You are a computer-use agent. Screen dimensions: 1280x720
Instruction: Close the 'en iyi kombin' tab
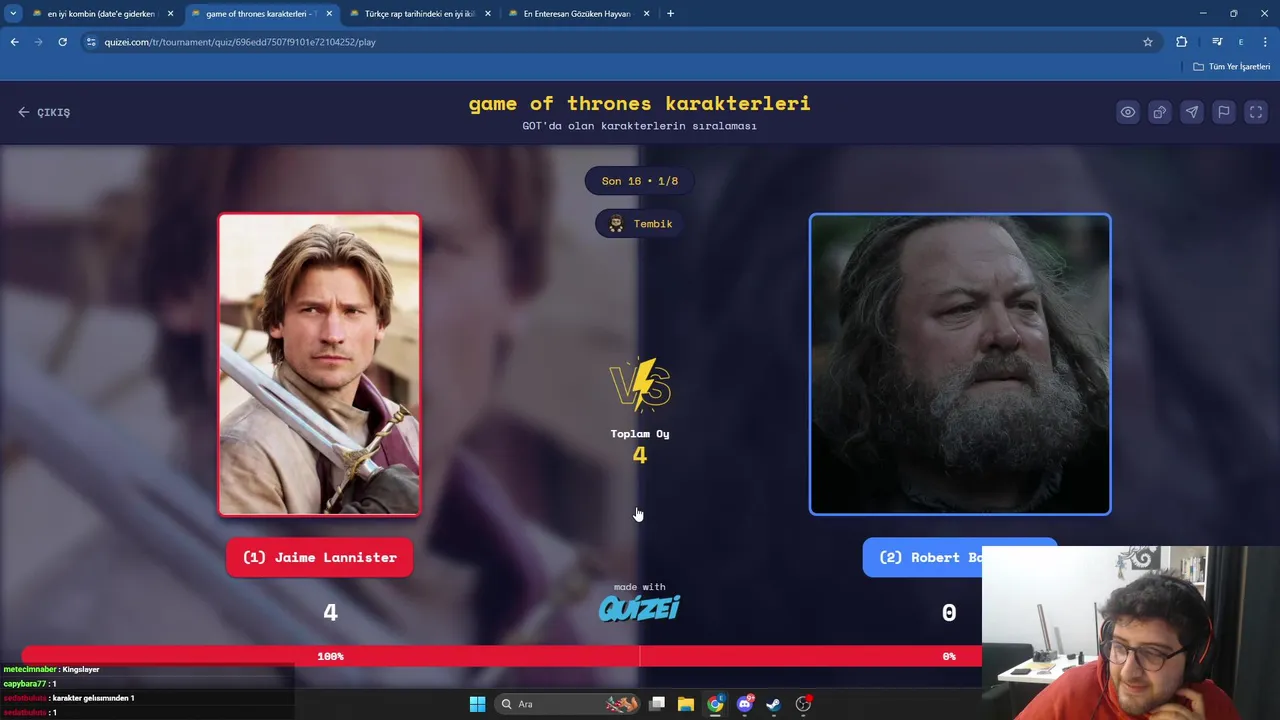[170, 14]
